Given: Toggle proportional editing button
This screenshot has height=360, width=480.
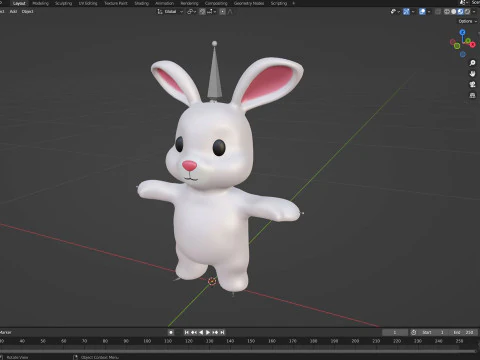Looking at the screenshot, I should (x=223, y=12).
